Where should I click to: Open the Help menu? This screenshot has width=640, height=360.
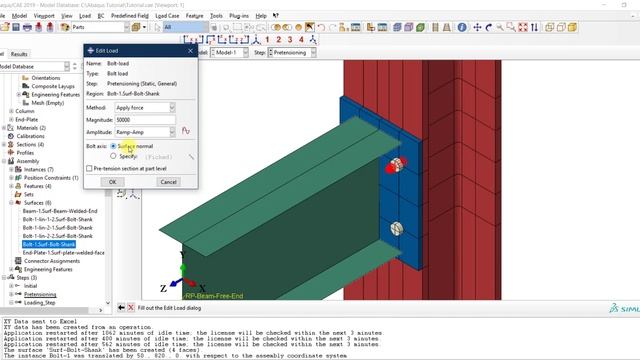tap(261, 16)
